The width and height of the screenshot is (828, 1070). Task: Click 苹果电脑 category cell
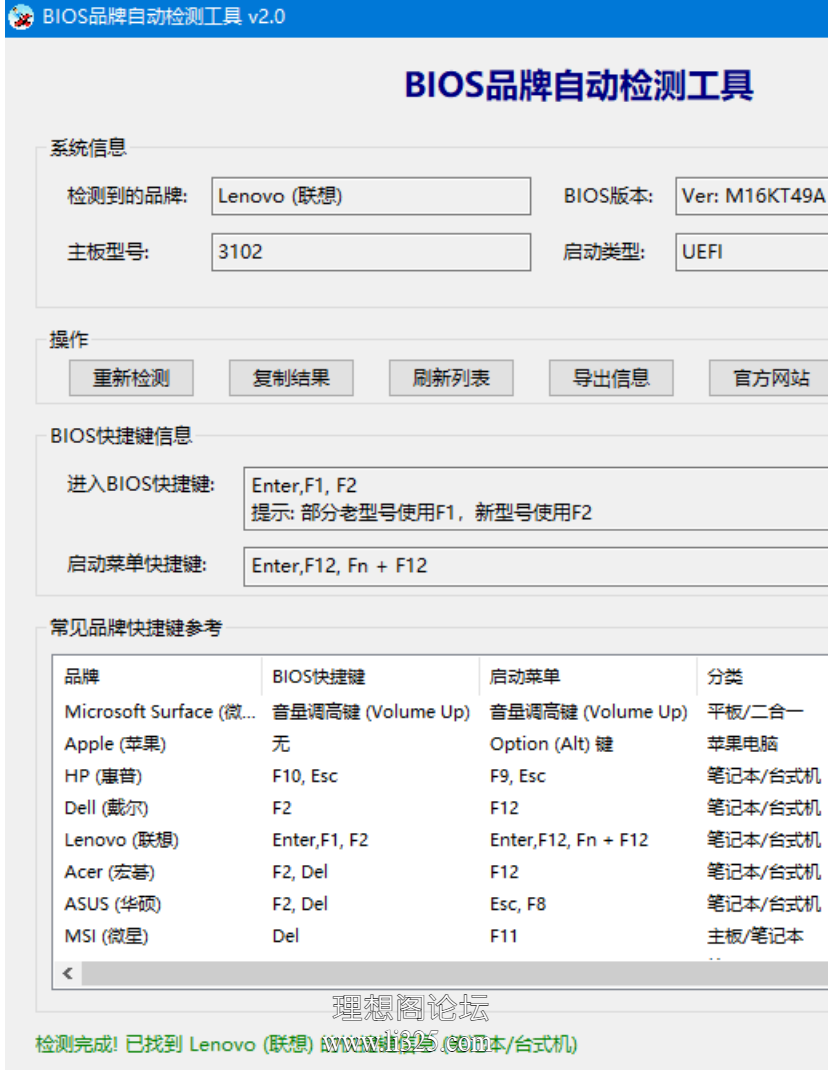(743, 744)
